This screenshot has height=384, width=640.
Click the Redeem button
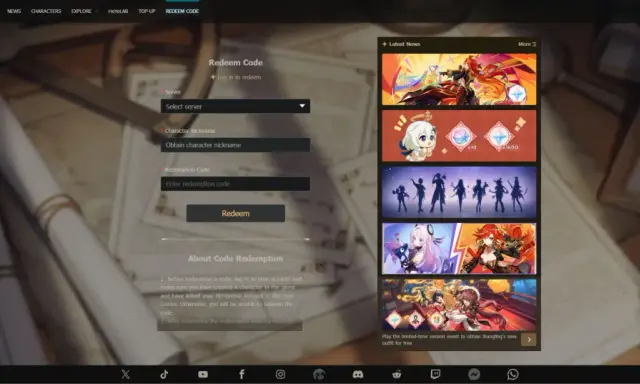point(236,213)
